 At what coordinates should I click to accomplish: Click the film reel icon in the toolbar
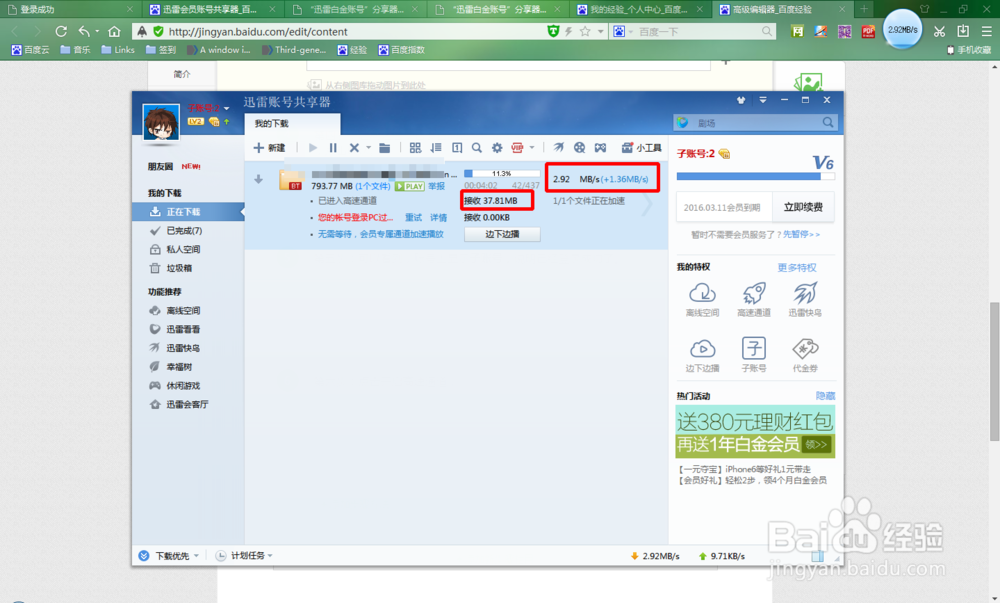pyautogui.click(x=579, y=148)
